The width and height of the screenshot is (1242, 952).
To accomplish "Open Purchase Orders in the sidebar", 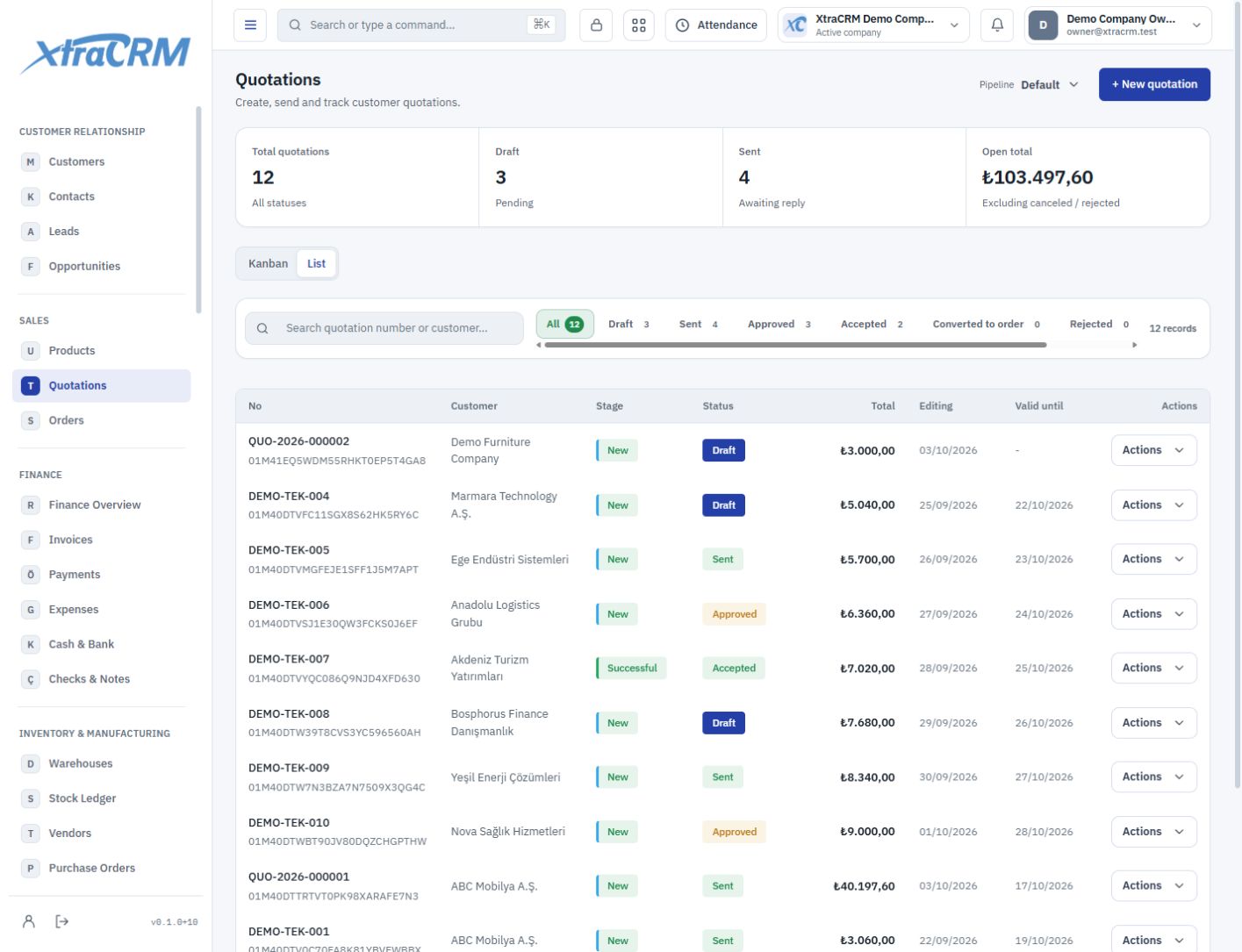I will (x=101, y=868).
